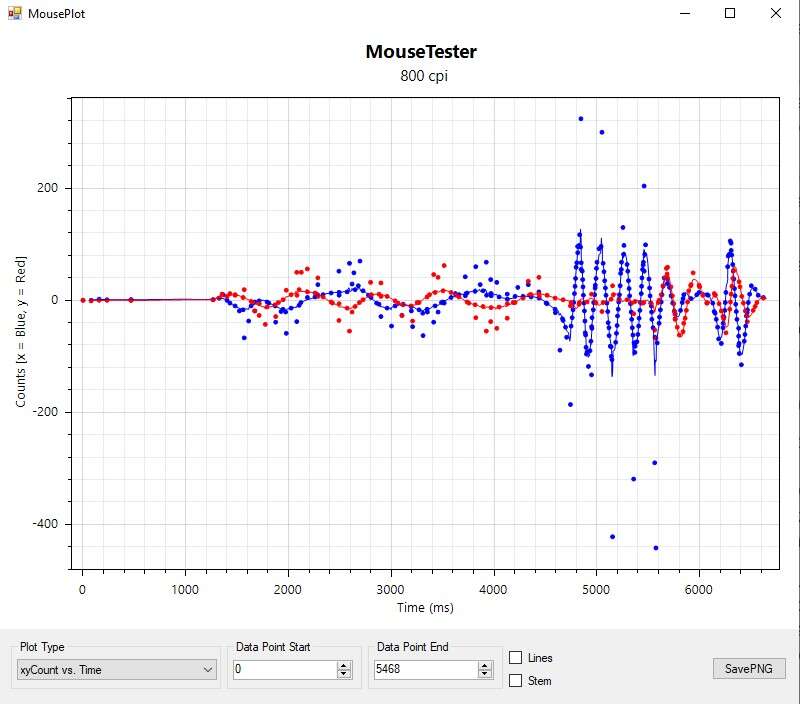This screenshot has height=704, width=800.
Task: Select the Time (ms) axis label
Action: (425, 609)
